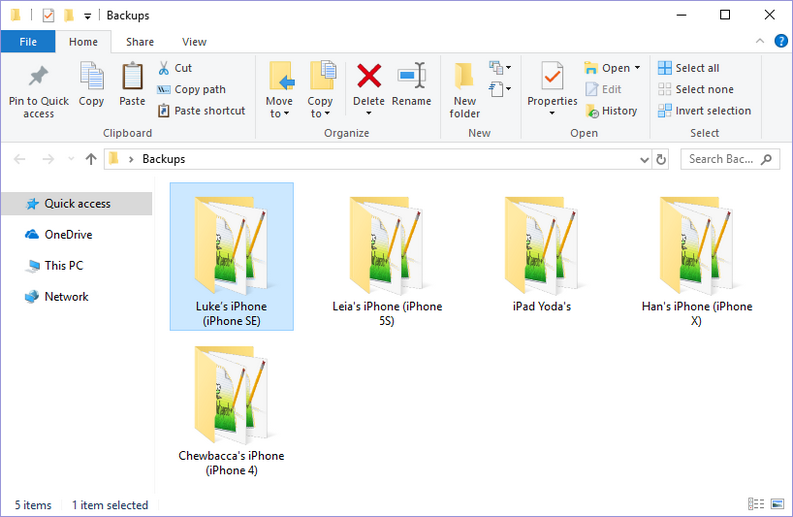Open the File tab
This screenshot has width=793, height=517.
28,42
